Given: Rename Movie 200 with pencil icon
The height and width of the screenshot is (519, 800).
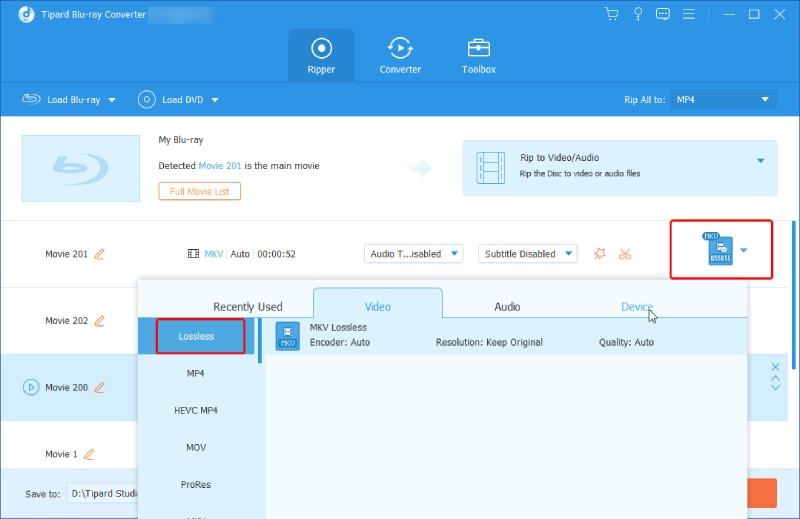Looking at the screenshot, I should [99, 387].
